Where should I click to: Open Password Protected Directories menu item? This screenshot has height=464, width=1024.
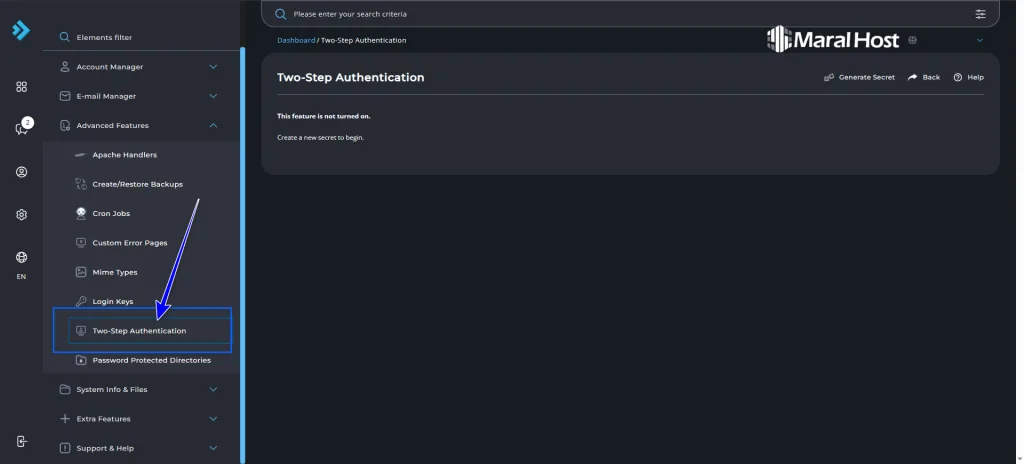pyautogui.click(x=151, y=360)
